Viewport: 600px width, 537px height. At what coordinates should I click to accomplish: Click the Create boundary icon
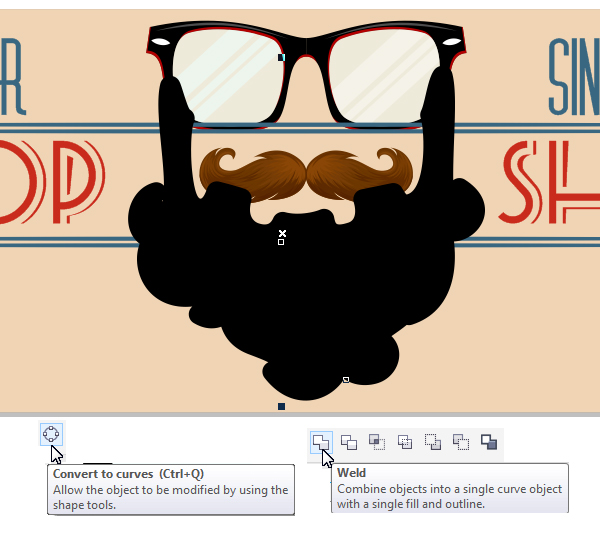489,441
